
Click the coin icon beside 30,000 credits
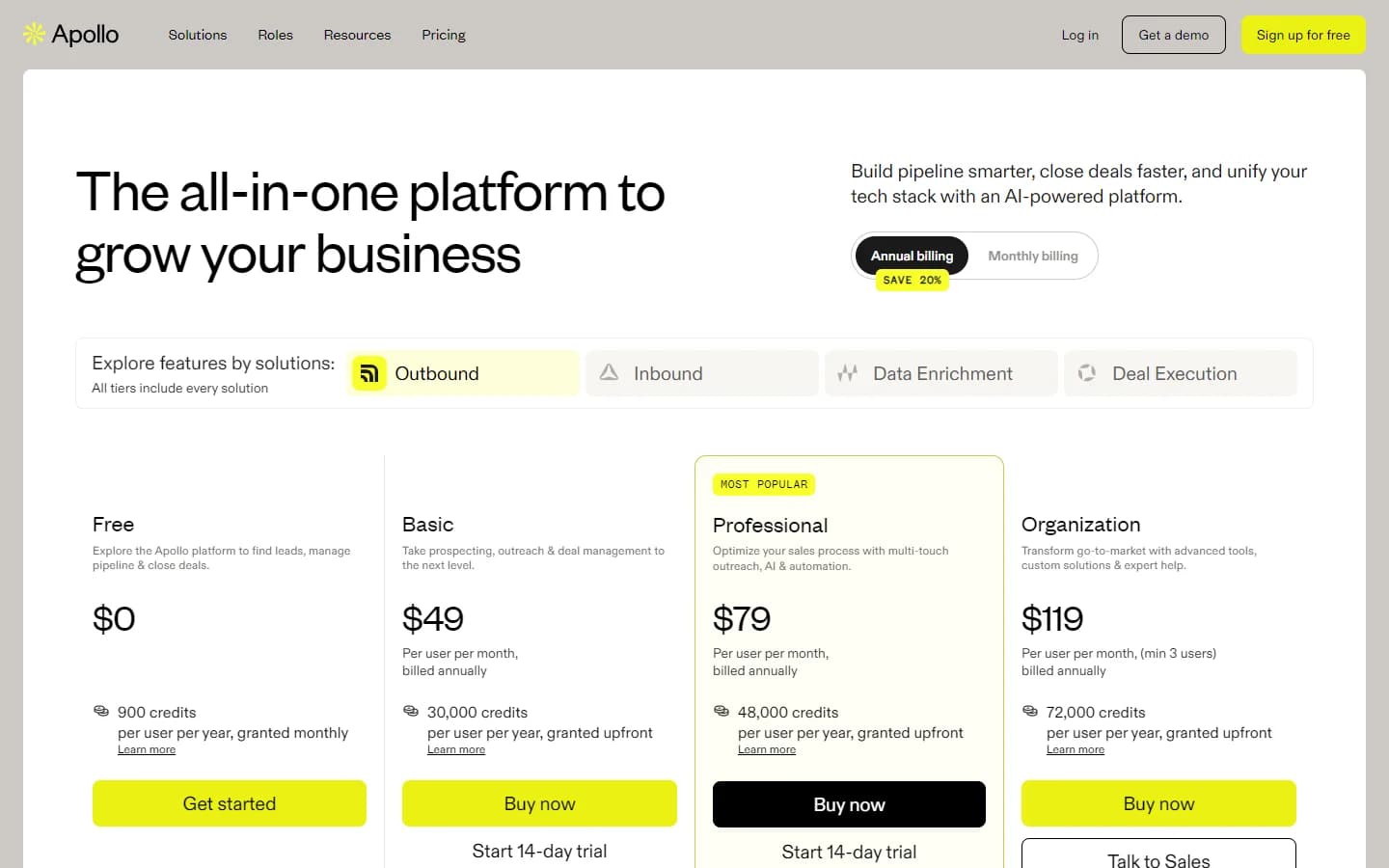tap(411, 711)
